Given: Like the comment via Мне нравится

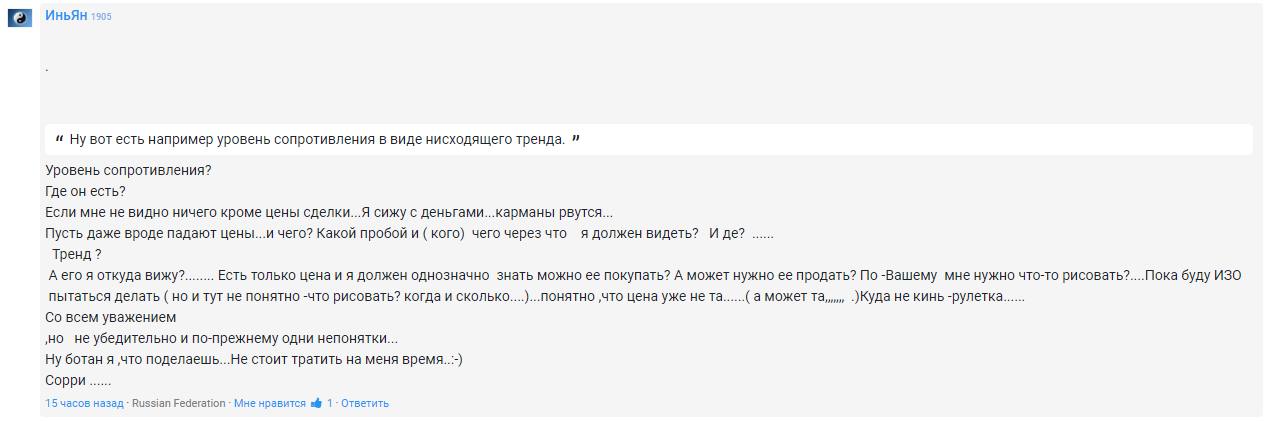Looking at the screenshot, I should click(x=269, y=403).
